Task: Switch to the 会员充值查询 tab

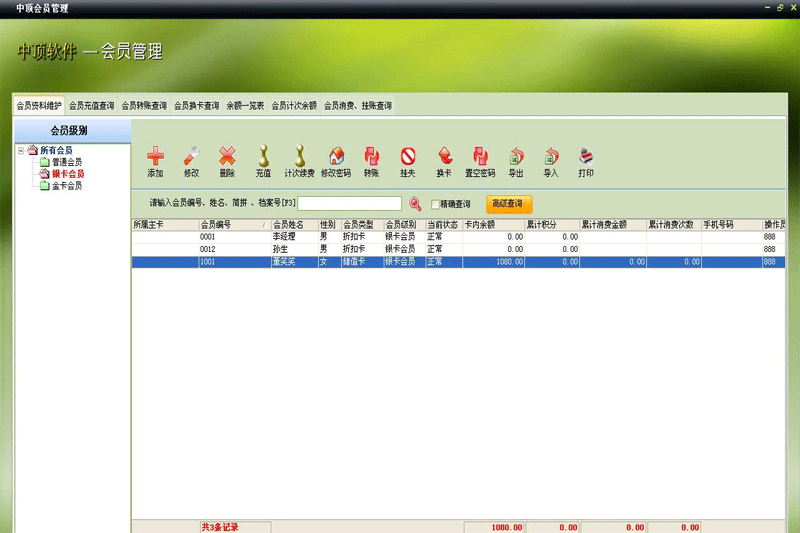Action: tap(92, 106)
